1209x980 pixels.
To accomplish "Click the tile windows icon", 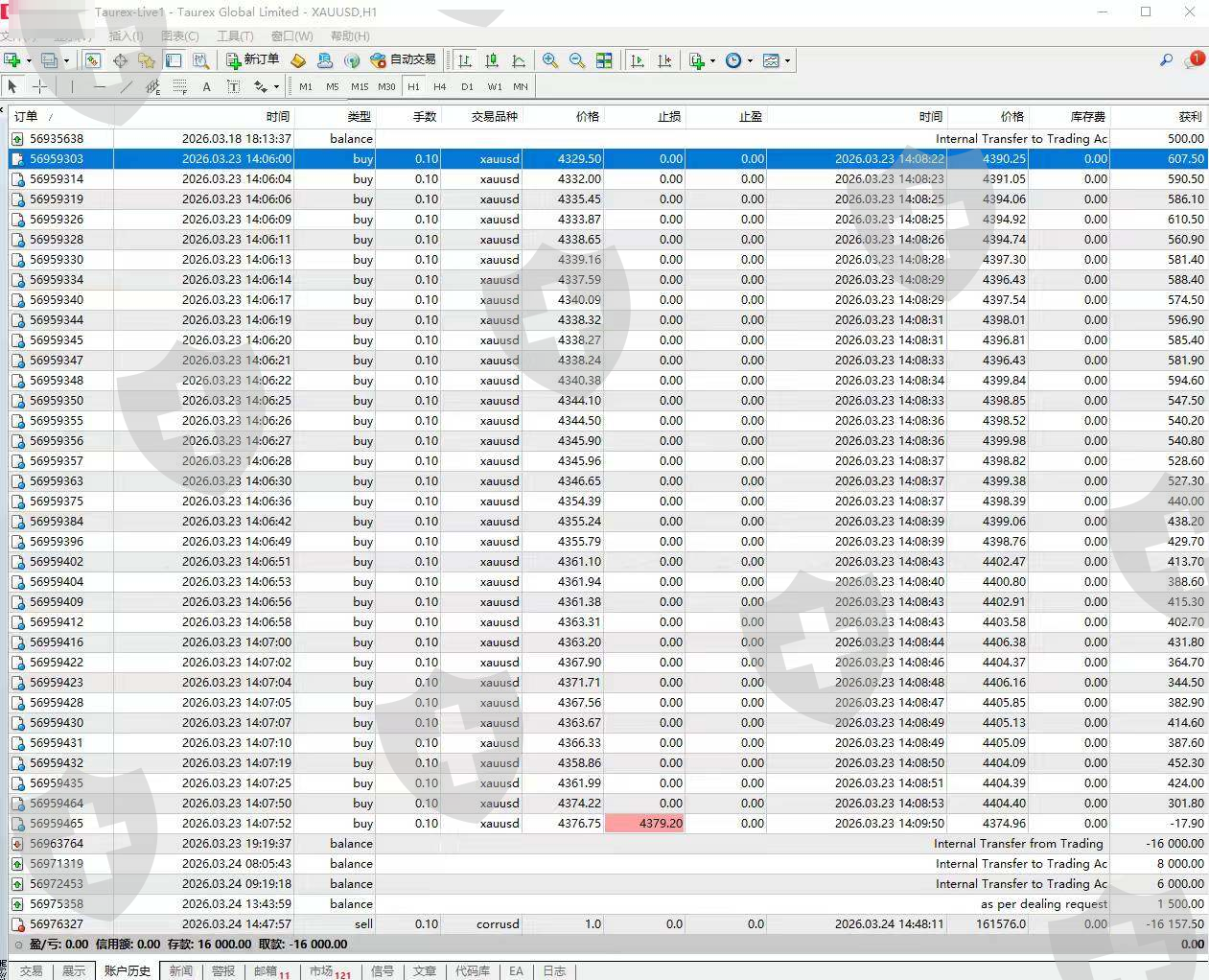I will (604, 60).
